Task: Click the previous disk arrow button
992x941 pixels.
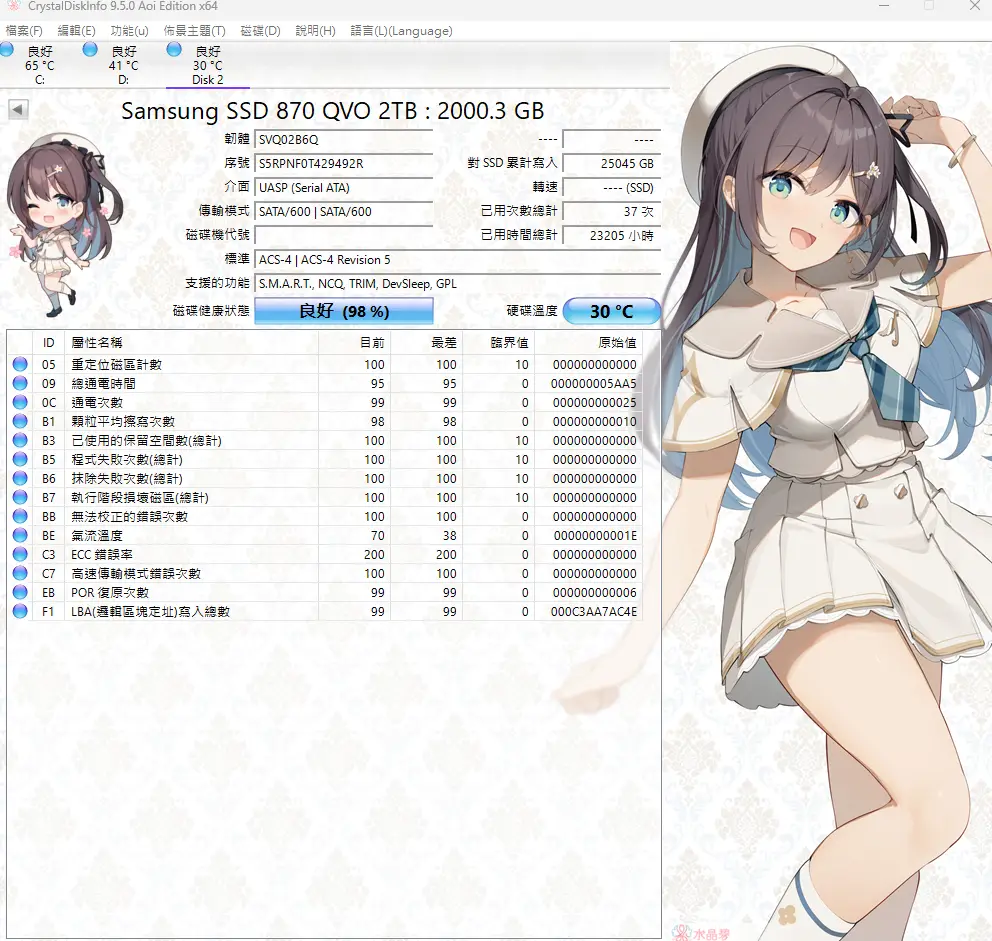Action: point(18,109)
